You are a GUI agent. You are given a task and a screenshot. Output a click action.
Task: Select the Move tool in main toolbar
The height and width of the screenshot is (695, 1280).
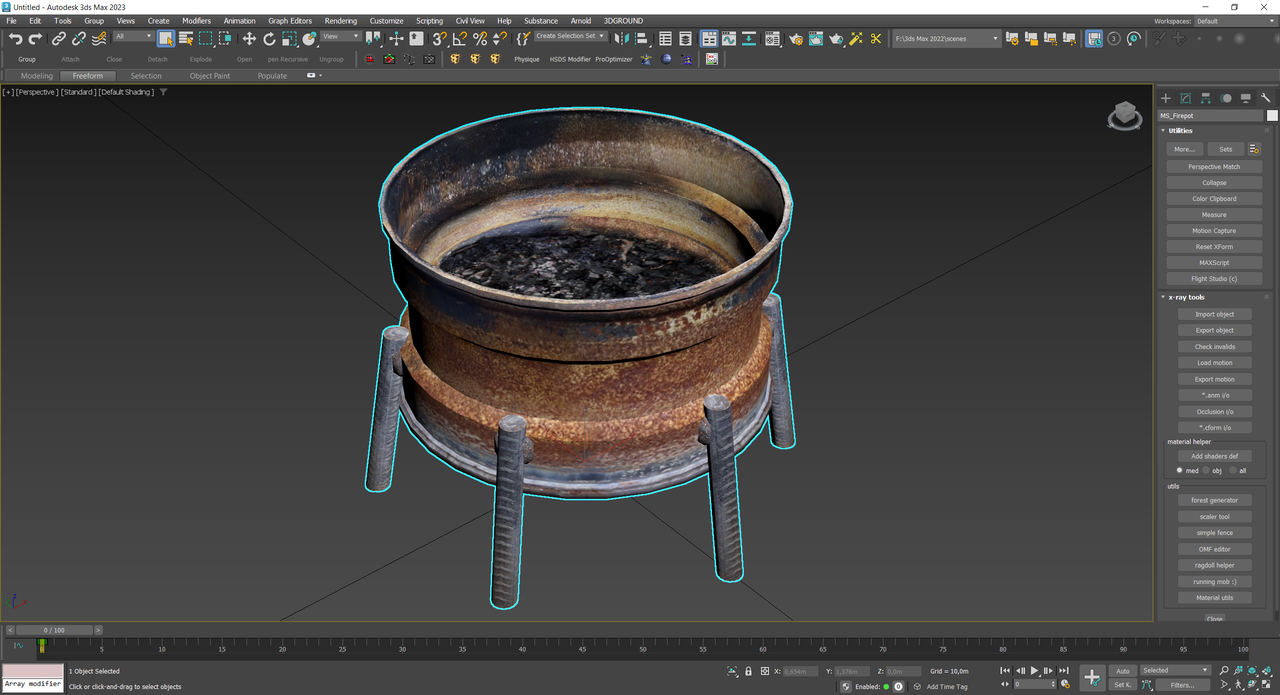point(249,39)
